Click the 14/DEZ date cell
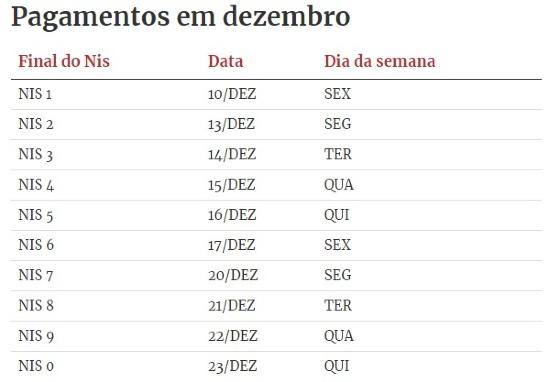Image resolution: width=560 pixels, height=382 pixels. (x=232, y=155)
